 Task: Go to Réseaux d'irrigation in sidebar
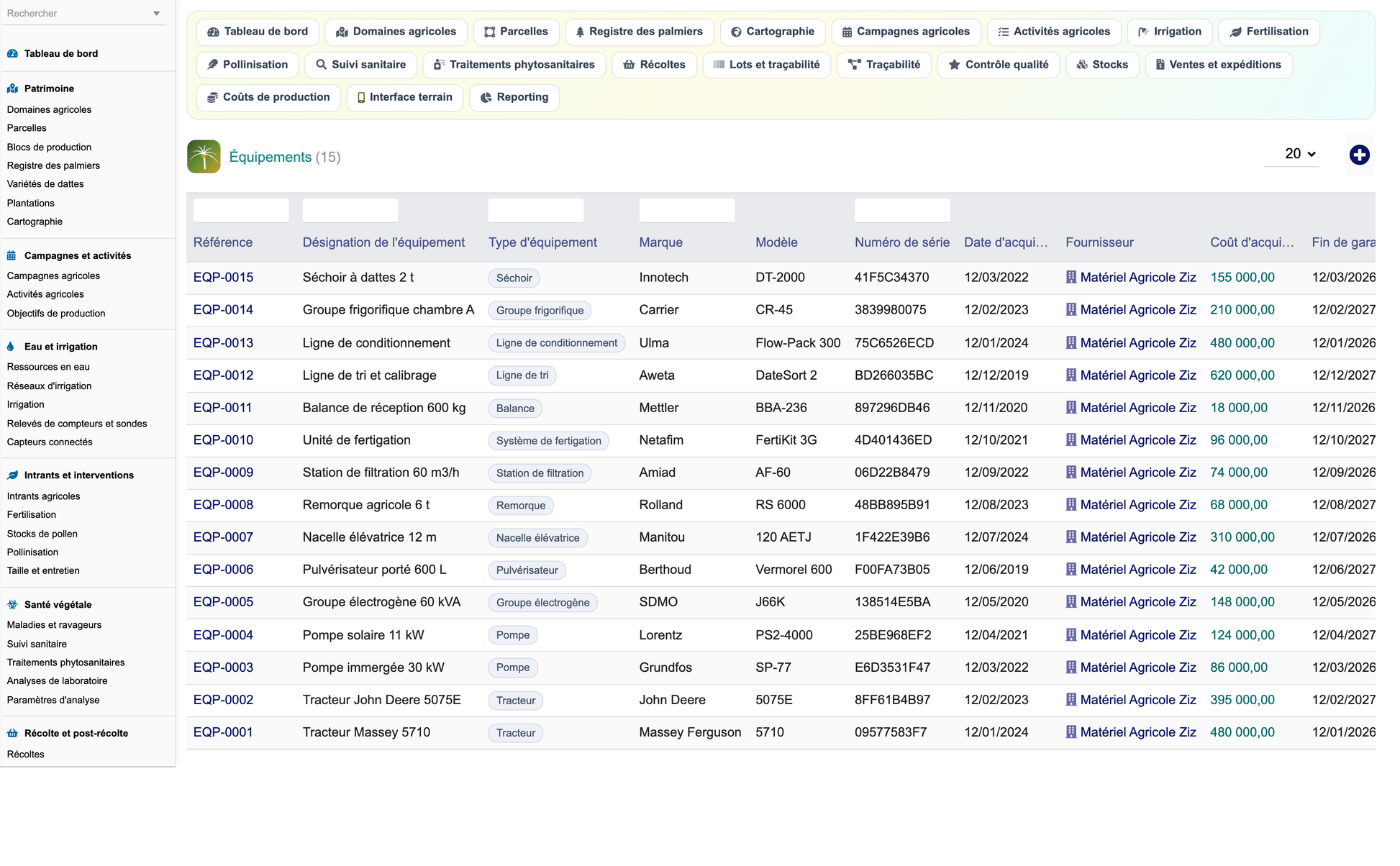click(x=49, y=386)
